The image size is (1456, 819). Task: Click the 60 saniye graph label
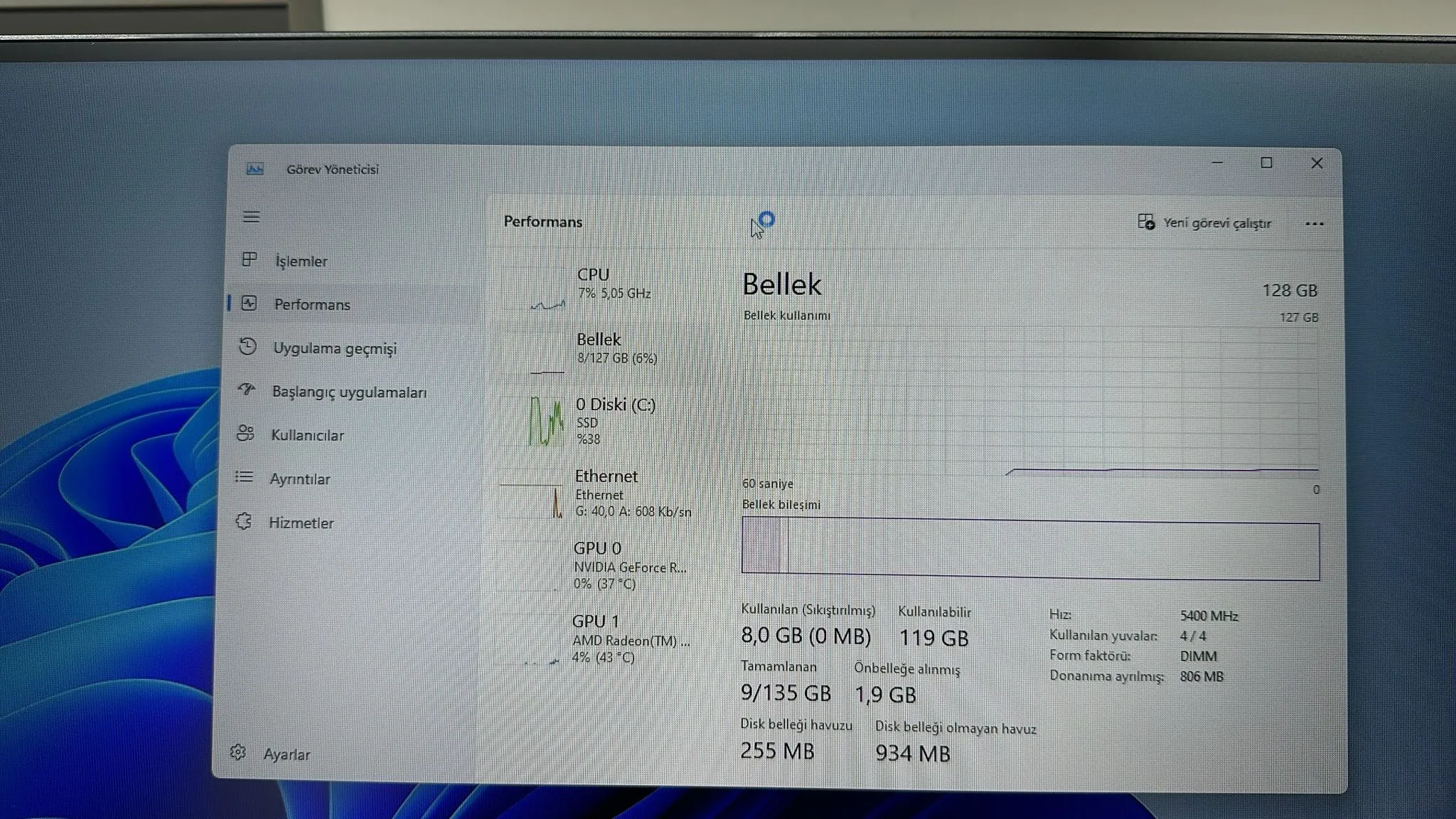pyautogui.click(x=767, y=483)
